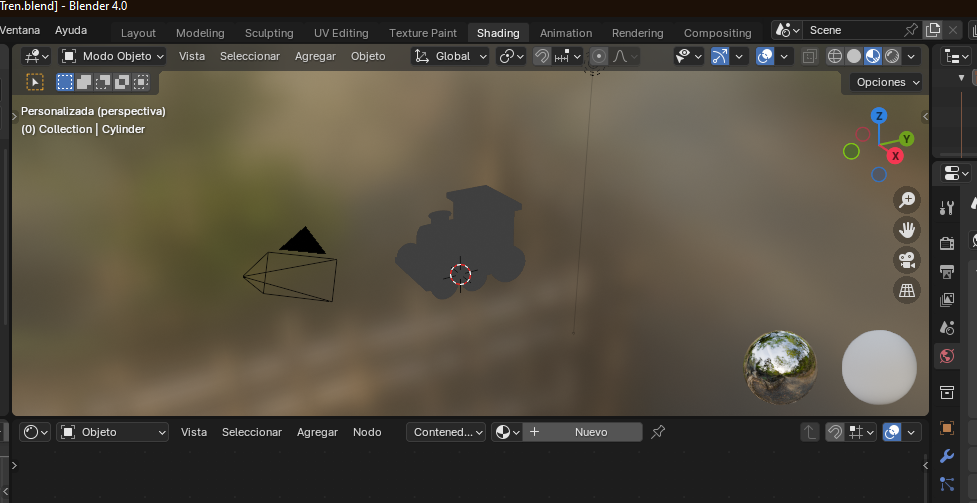Open the Tool properties tab
This screenshot has width=977, height=503.
point(946,208)
